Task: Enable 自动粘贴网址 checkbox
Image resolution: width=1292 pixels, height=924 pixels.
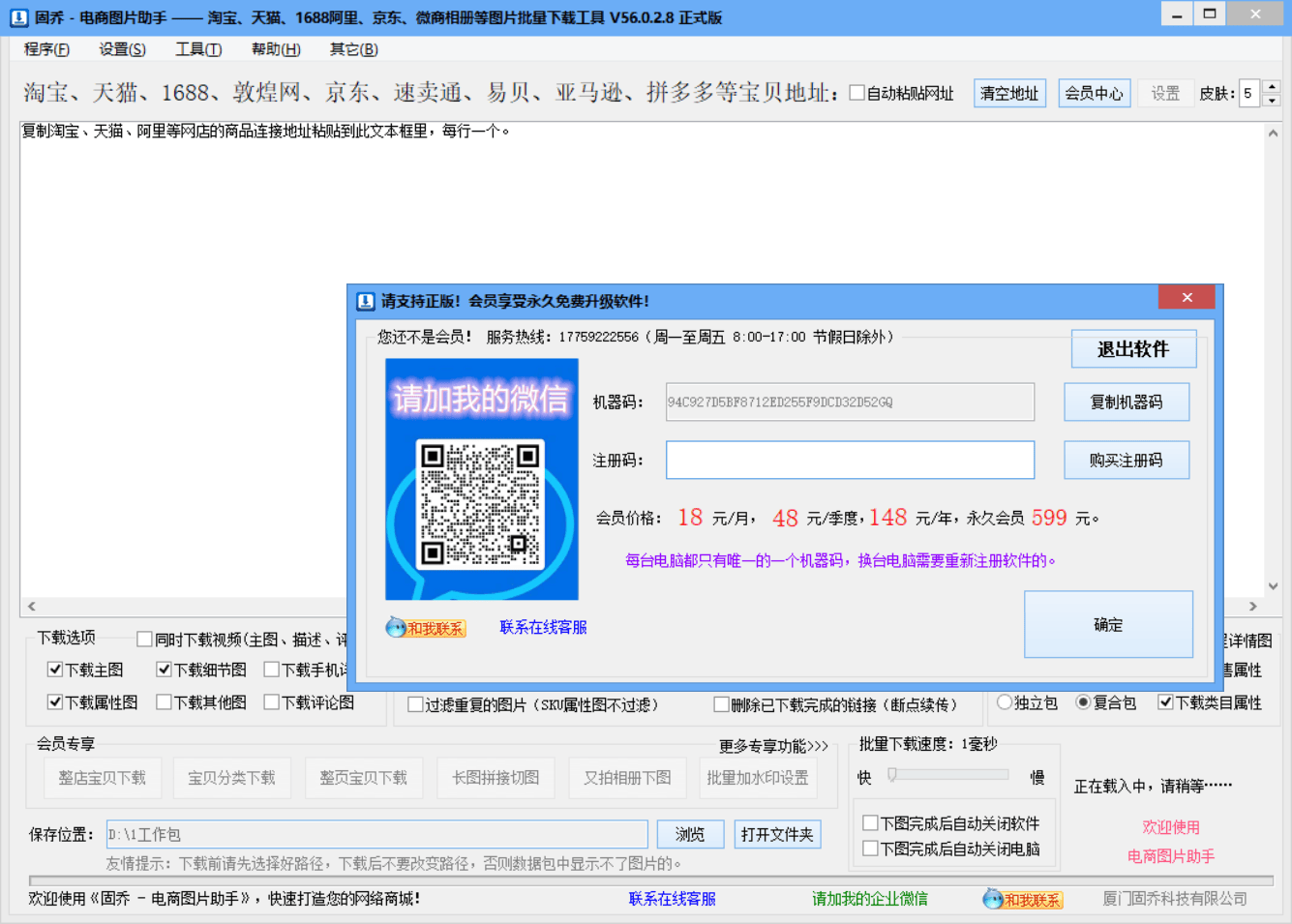Action: 858,94
